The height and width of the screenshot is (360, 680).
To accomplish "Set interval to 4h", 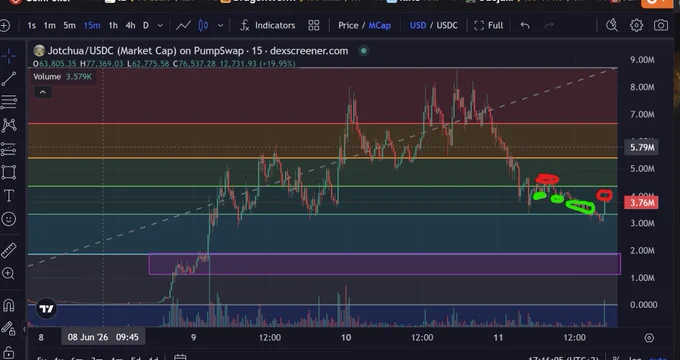I will click(x=130, y=26).
